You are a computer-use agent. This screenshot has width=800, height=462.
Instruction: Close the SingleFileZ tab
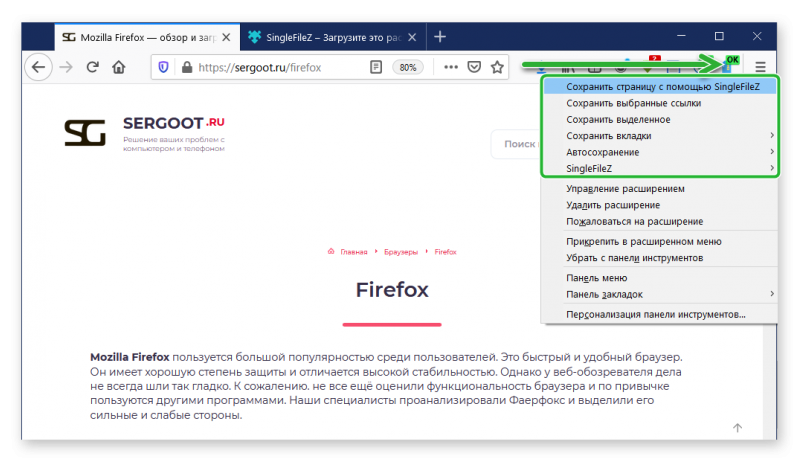412,37
